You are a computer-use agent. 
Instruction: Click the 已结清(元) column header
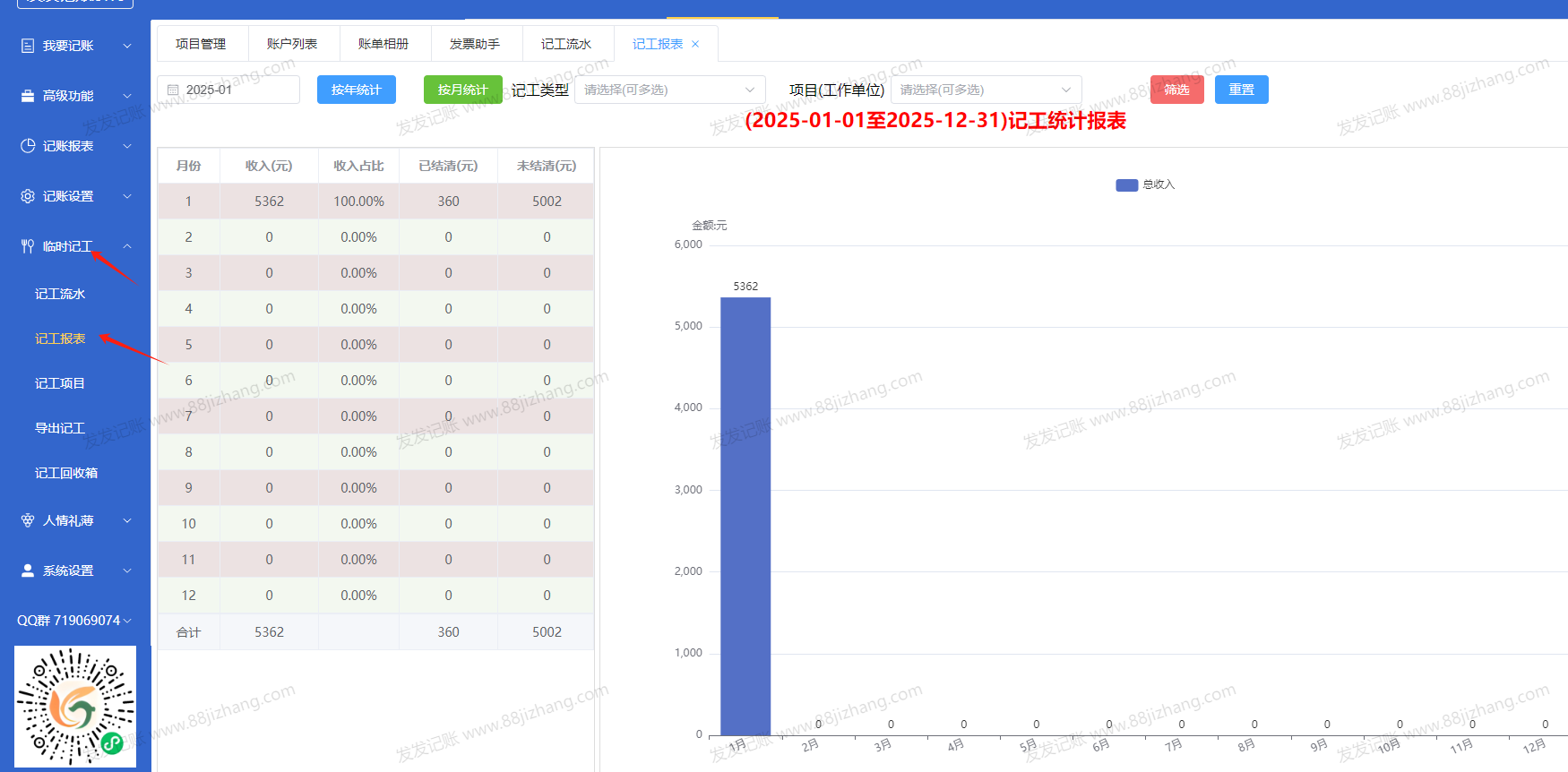click(448, 166)
